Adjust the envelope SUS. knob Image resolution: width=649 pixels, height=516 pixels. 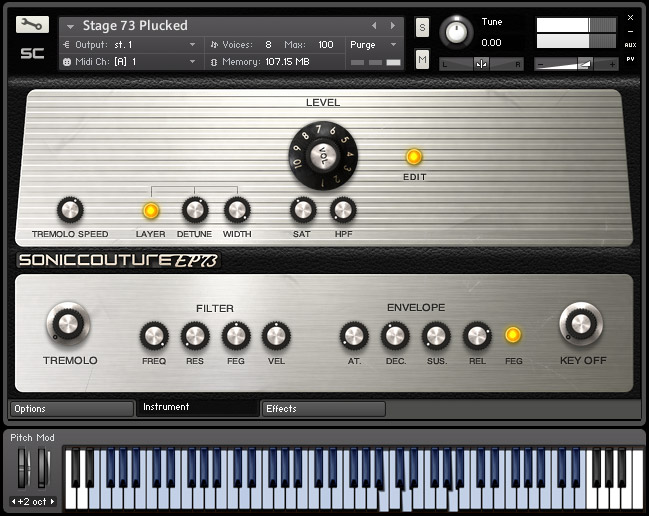click(x=436, y=336)
